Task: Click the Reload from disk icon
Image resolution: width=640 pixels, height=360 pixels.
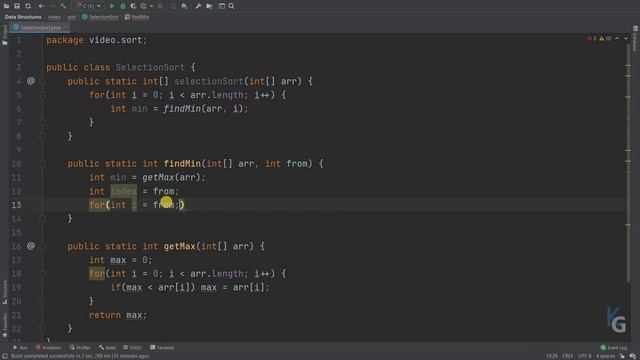Action: coord(28,6)
